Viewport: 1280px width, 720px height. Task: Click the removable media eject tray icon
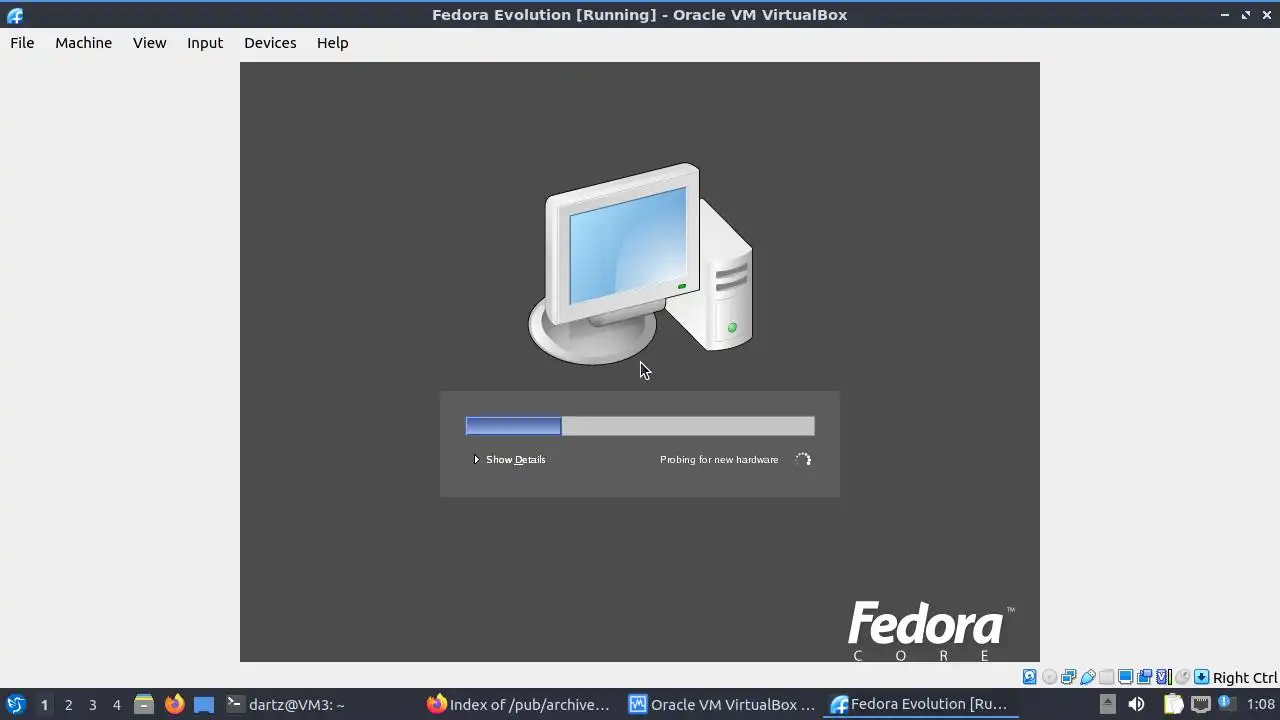(x=1107, y=704)
